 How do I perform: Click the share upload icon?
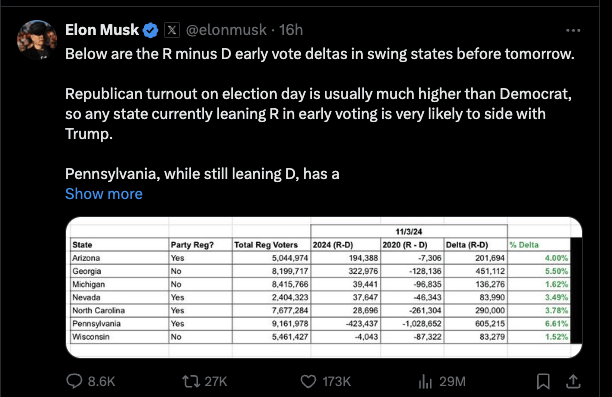pos(573,381)
